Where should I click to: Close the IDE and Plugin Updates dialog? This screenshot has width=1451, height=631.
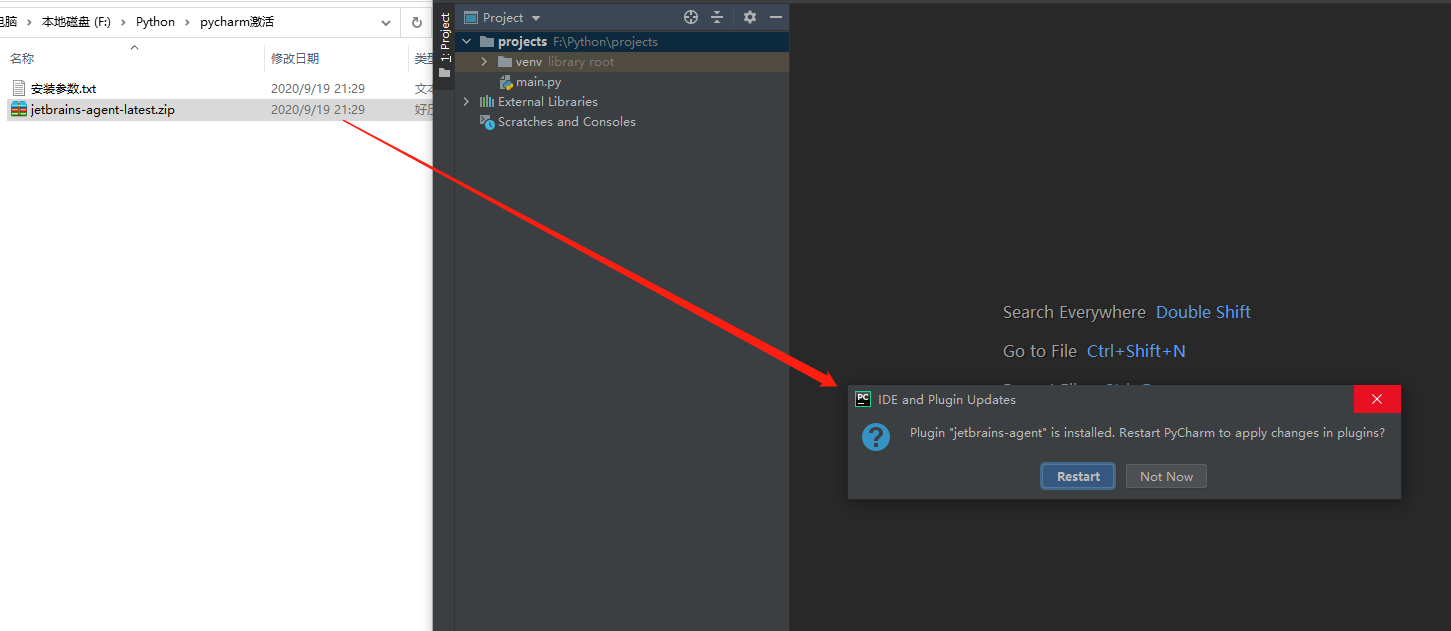click(1377, 399)
